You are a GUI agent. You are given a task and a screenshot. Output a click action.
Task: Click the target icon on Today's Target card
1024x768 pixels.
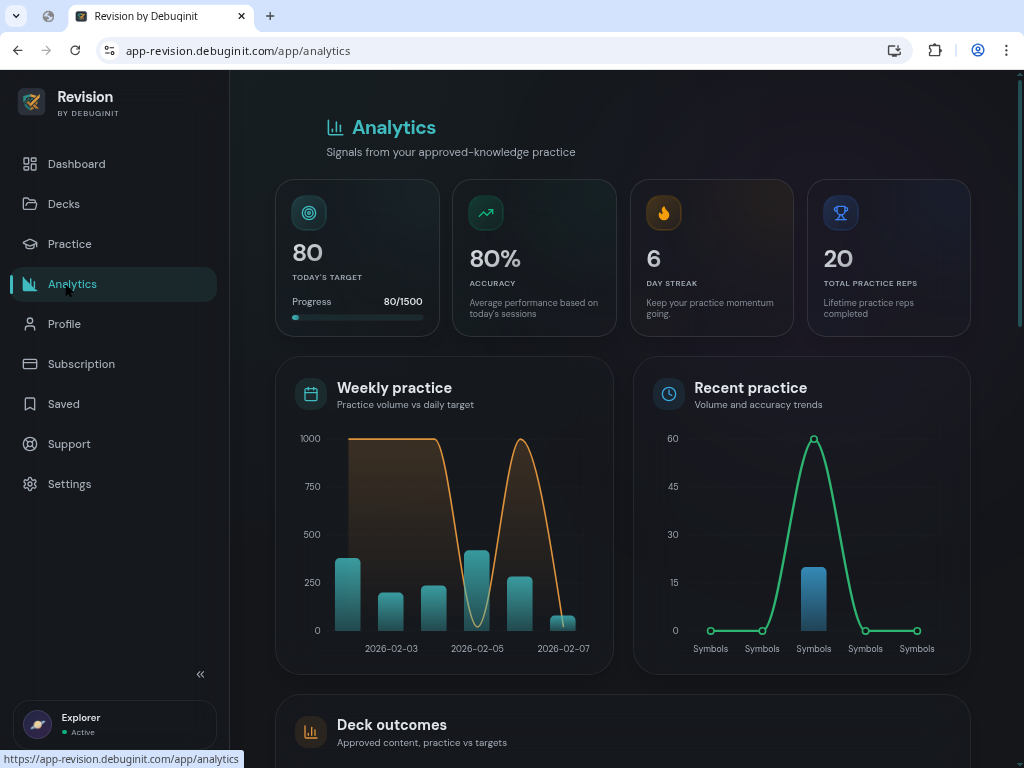309,213
